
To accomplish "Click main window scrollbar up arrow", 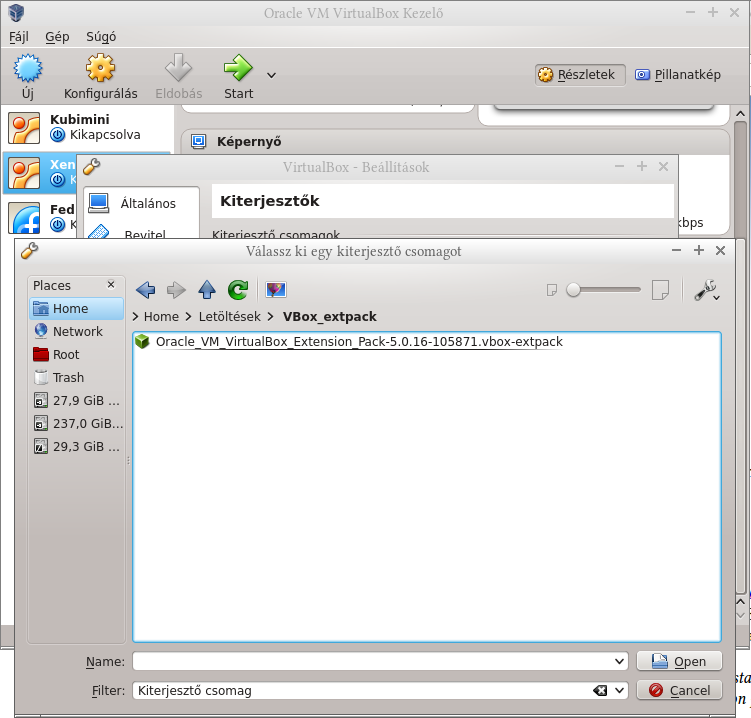I will [x=740, y=114].
